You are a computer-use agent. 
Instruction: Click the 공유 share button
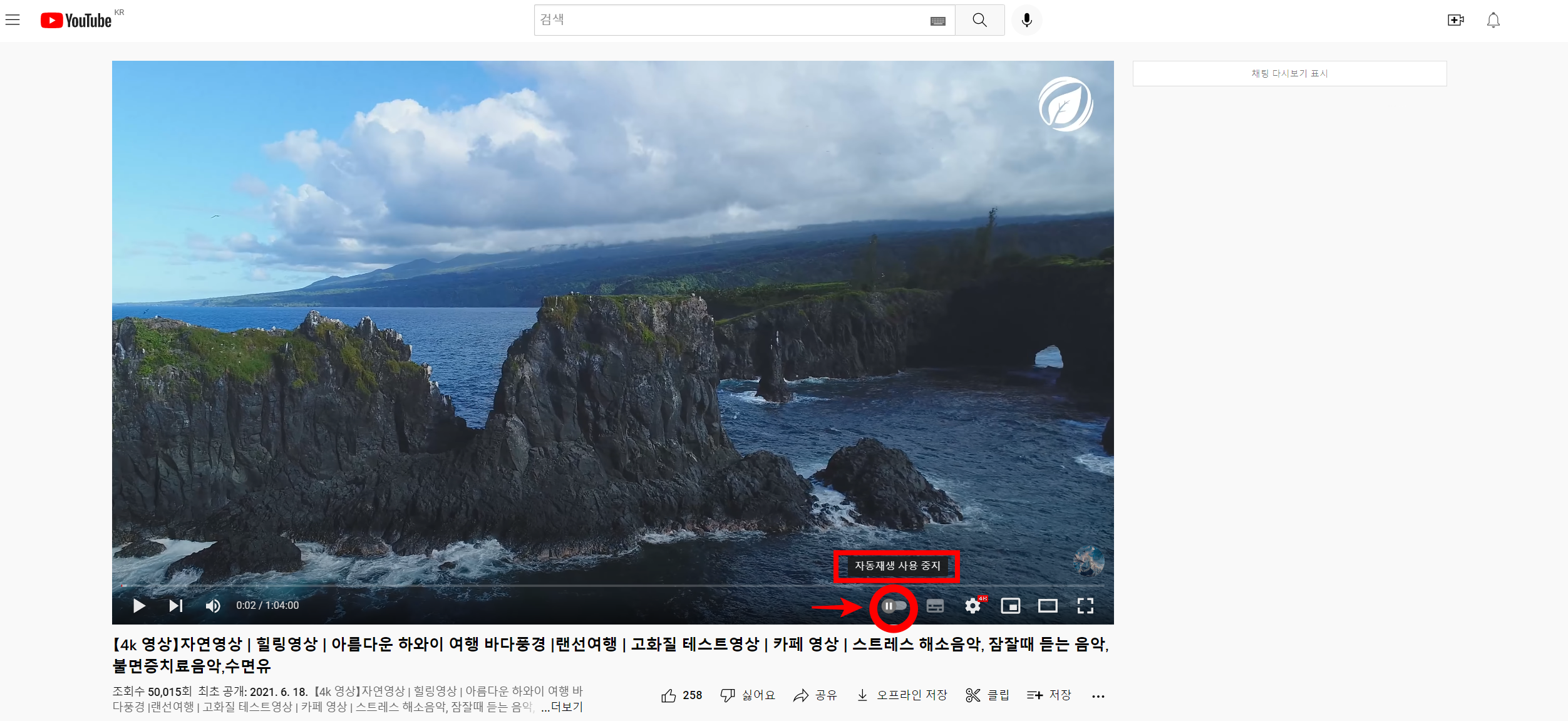point(815,695)
